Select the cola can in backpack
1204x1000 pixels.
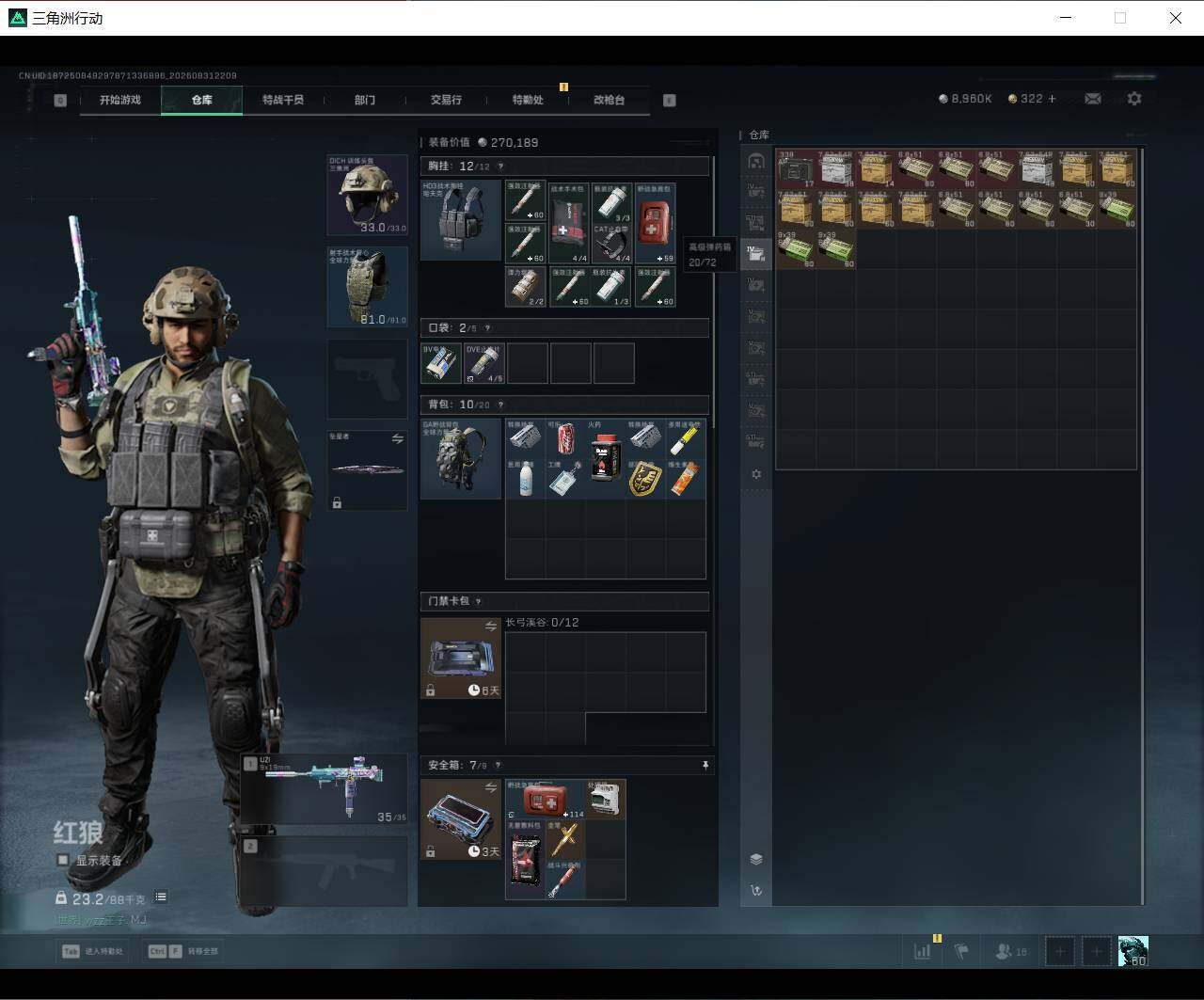coord(565,438)
